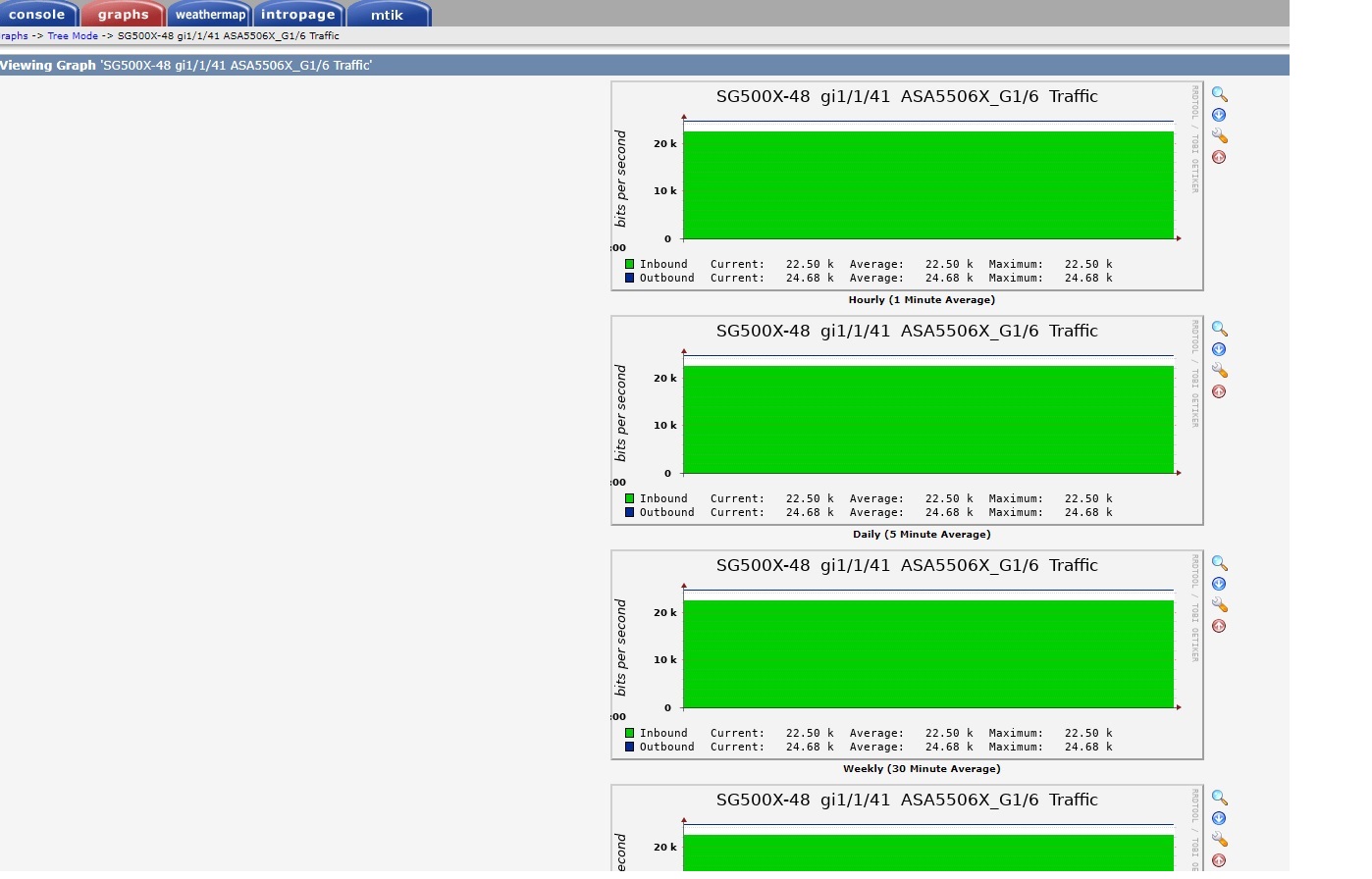Click red page-top arrow beside Daily graph
The height and width of the screenshot is (879, 1372).
[1219, 391]
